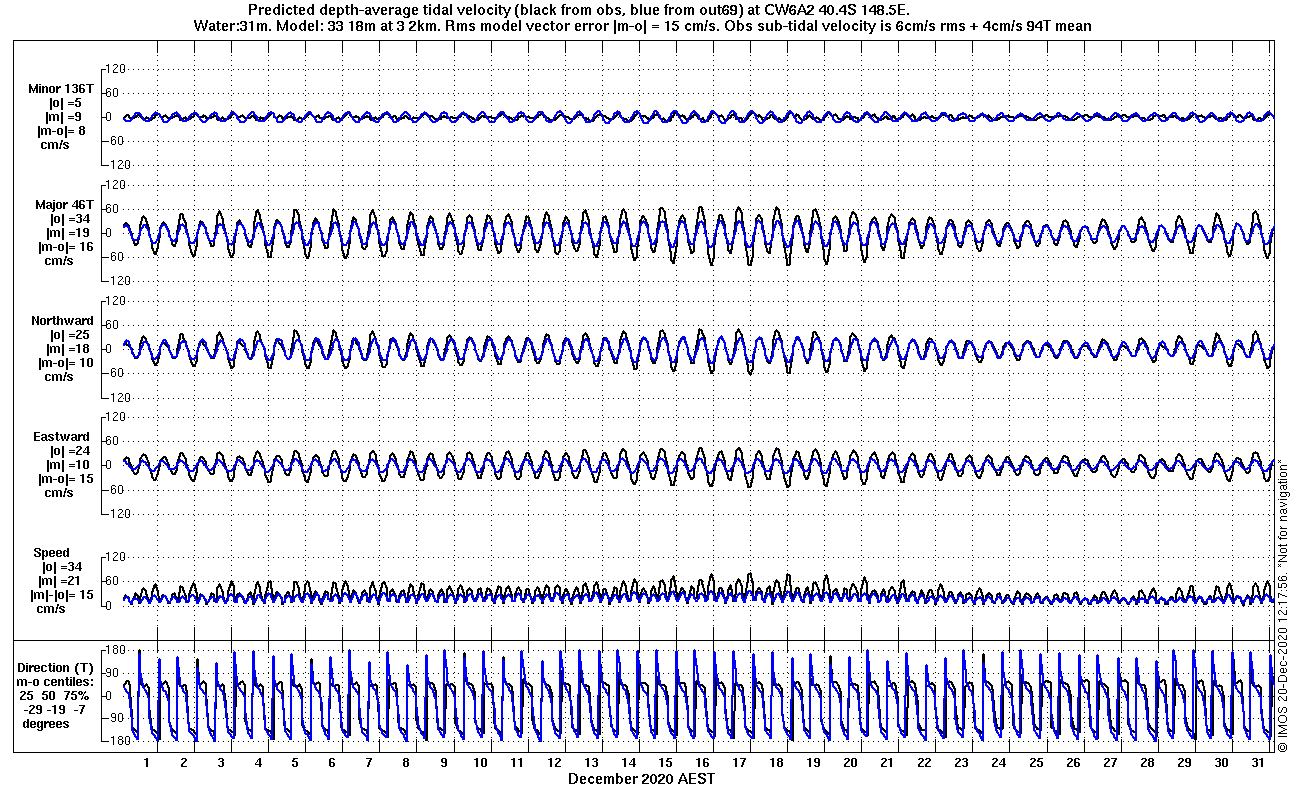Select the 'Major 46T' panel label

point(64,205)
